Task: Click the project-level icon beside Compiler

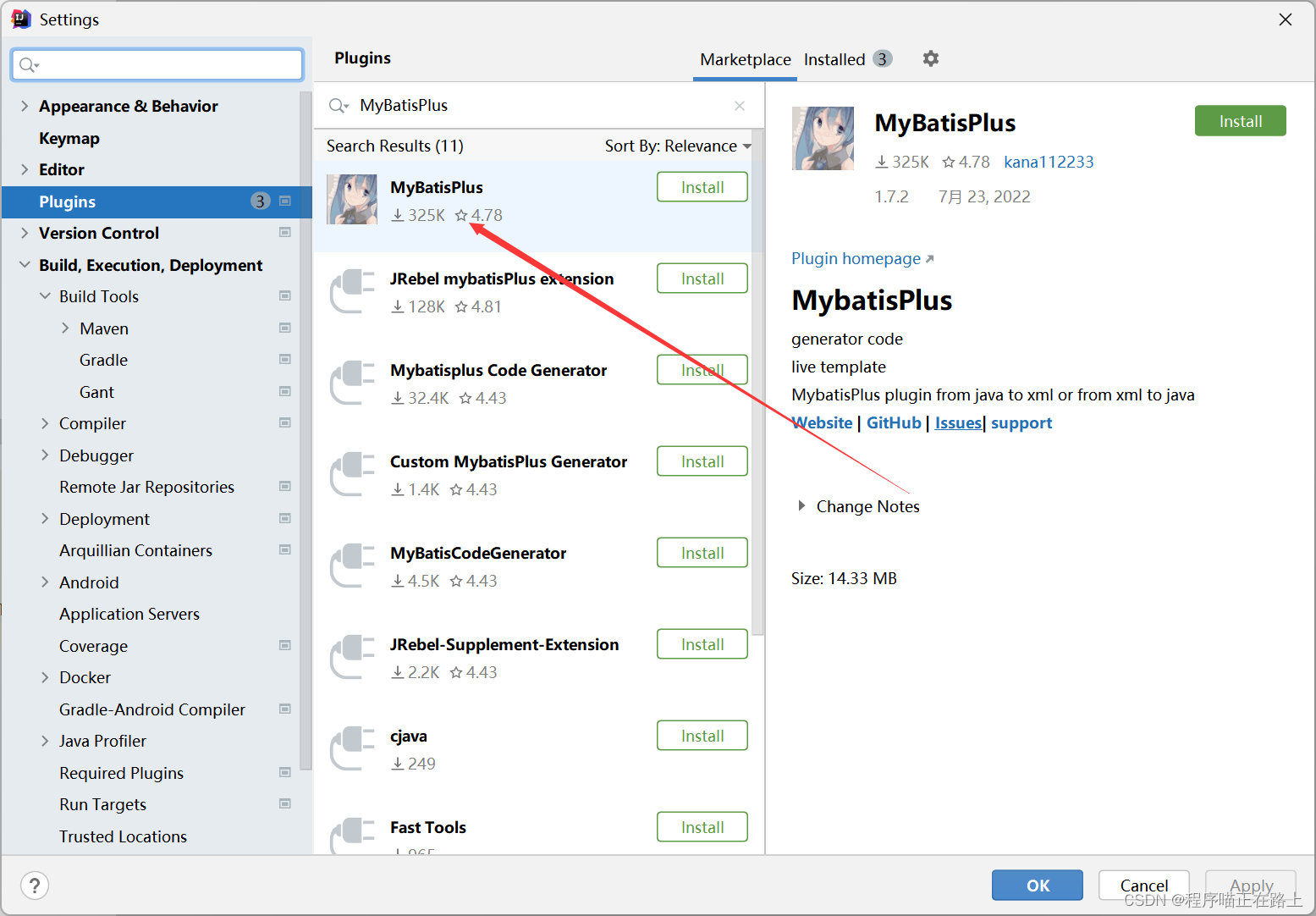Action: click(x=285, y=423)
